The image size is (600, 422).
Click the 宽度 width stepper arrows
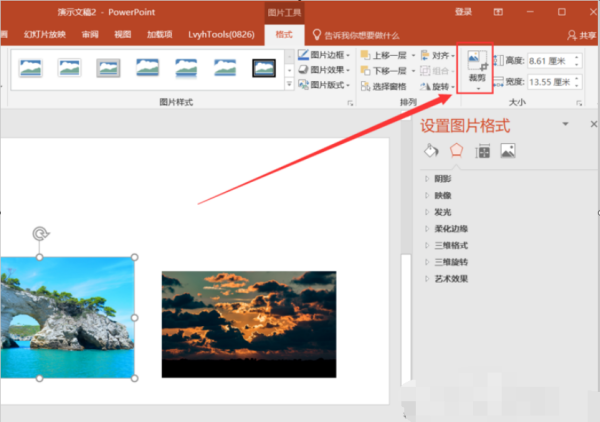tap(577, 82)
